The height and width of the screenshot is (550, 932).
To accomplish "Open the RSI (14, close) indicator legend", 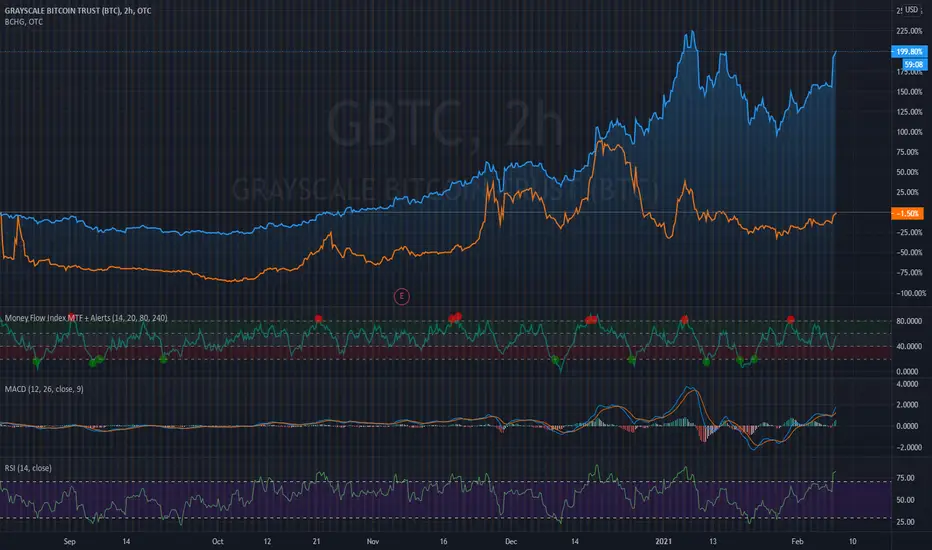I will click(x=28, y=468).
